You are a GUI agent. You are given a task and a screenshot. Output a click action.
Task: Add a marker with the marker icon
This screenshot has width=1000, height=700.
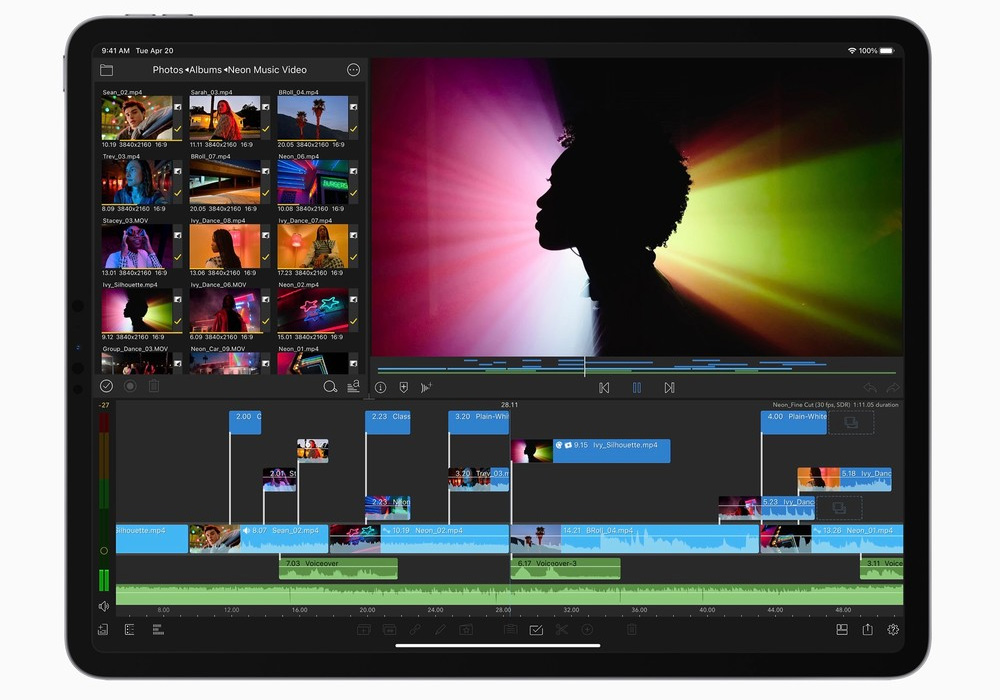point(404,388)
